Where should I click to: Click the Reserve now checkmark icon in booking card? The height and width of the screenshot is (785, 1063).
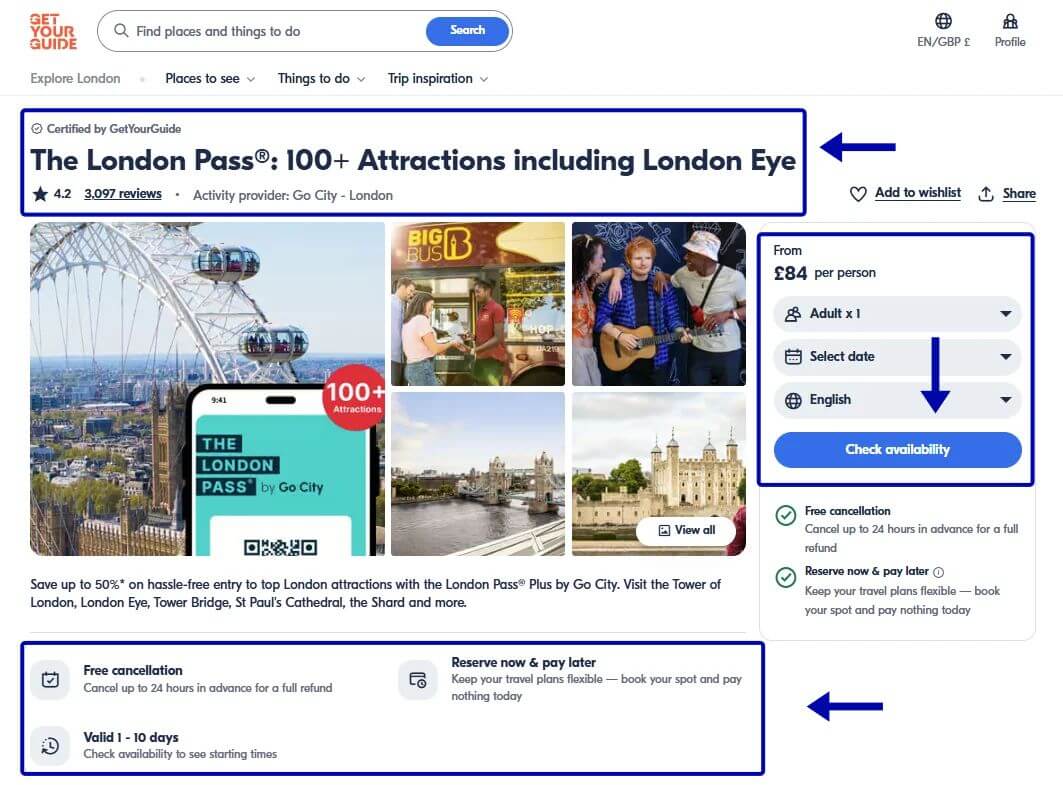click(786, 577)
